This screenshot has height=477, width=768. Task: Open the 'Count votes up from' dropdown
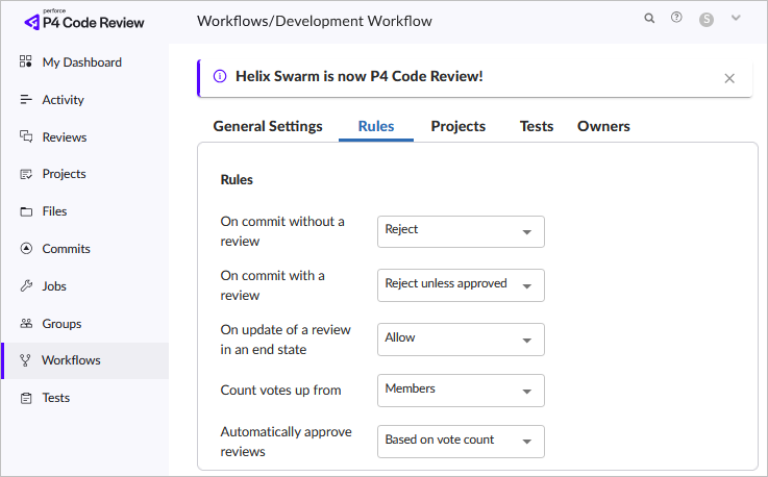point(461,390)
